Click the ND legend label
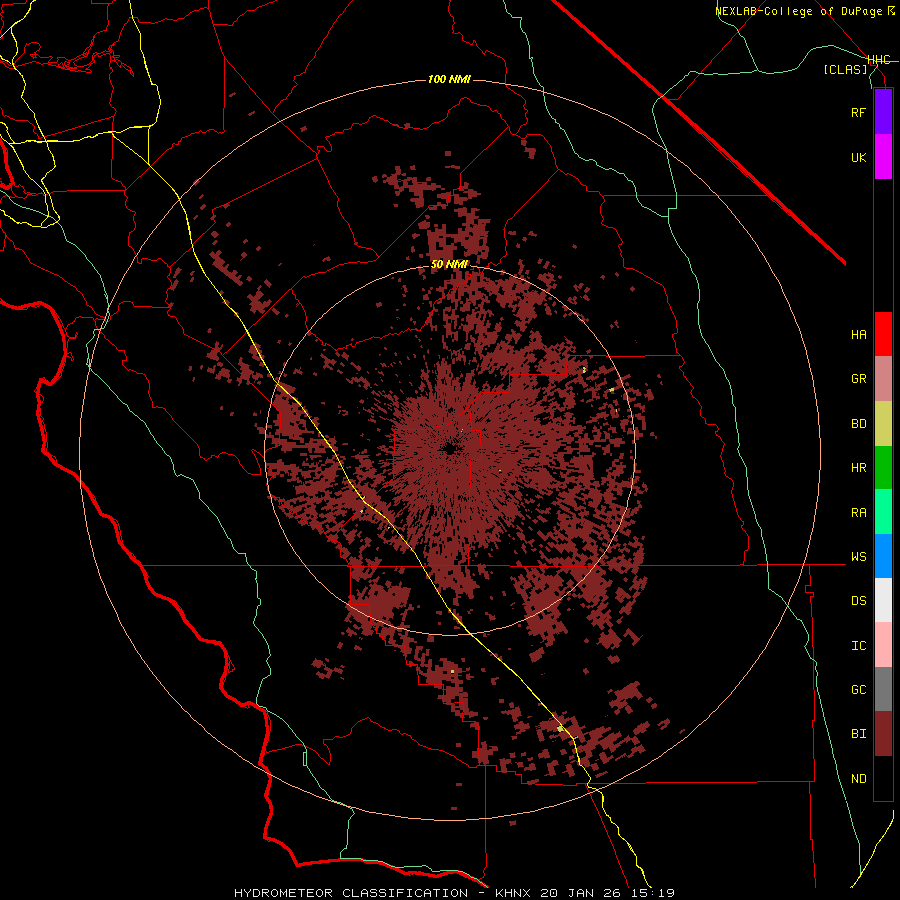Screen dimensions: 900x900 point(858,779)
